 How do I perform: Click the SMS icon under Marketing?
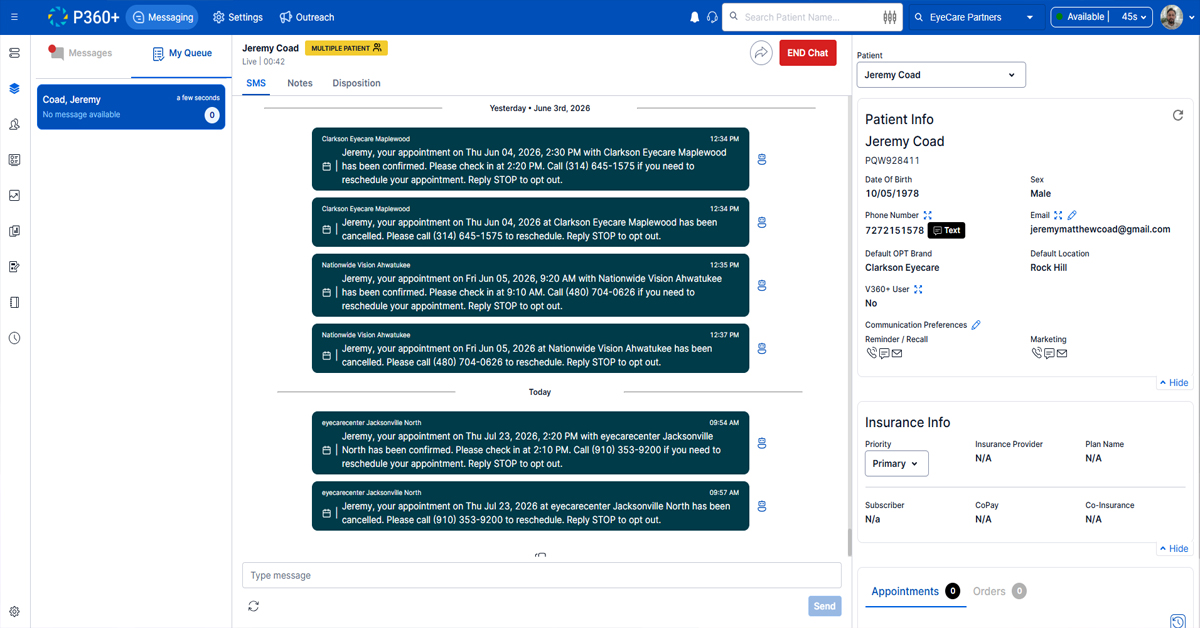click(1049, 353)
